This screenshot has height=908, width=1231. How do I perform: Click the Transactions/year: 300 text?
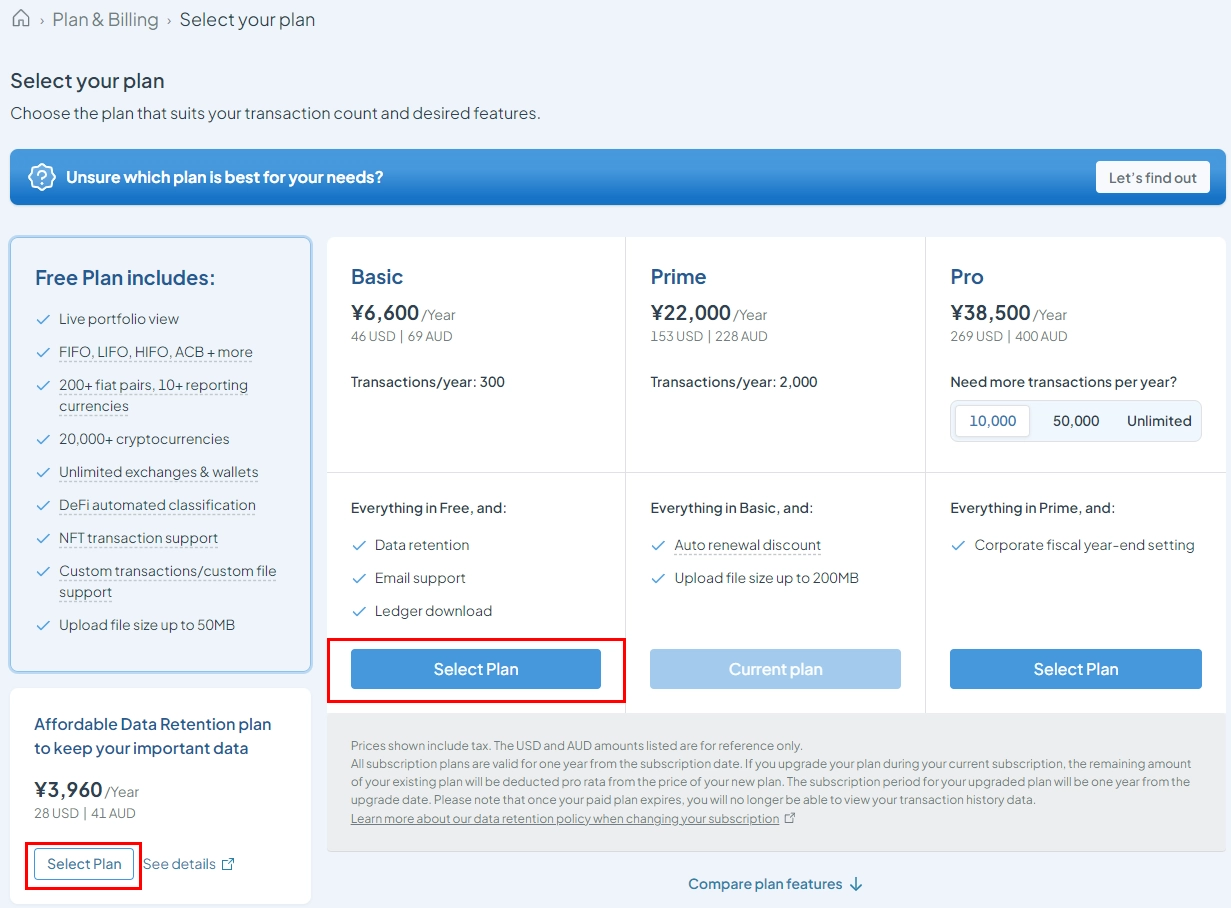[x=428, y=382]
